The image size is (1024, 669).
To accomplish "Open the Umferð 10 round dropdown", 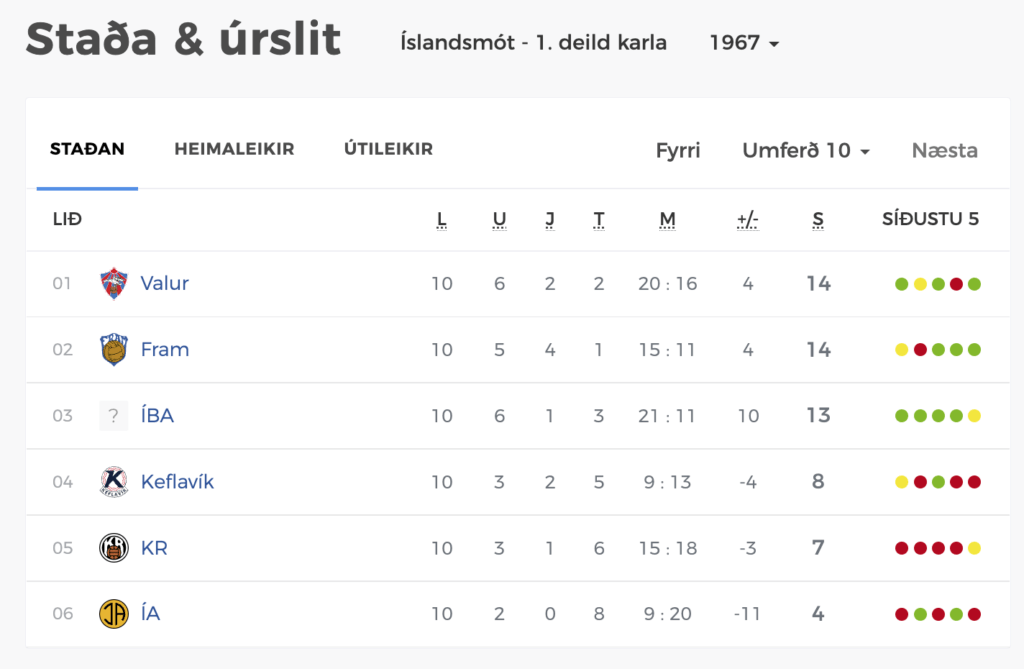I will tap(806, 151).
